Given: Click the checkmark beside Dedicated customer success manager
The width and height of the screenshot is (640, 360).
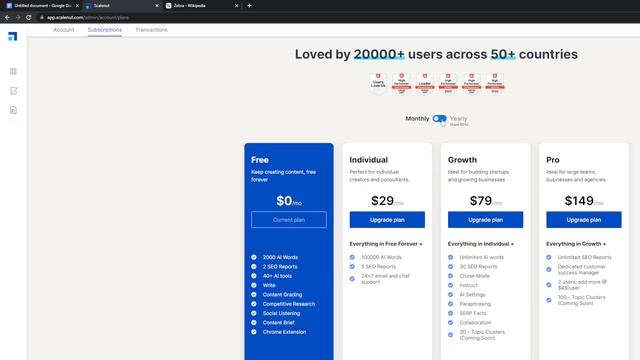Looking at the screenshot, I should 549,269.
